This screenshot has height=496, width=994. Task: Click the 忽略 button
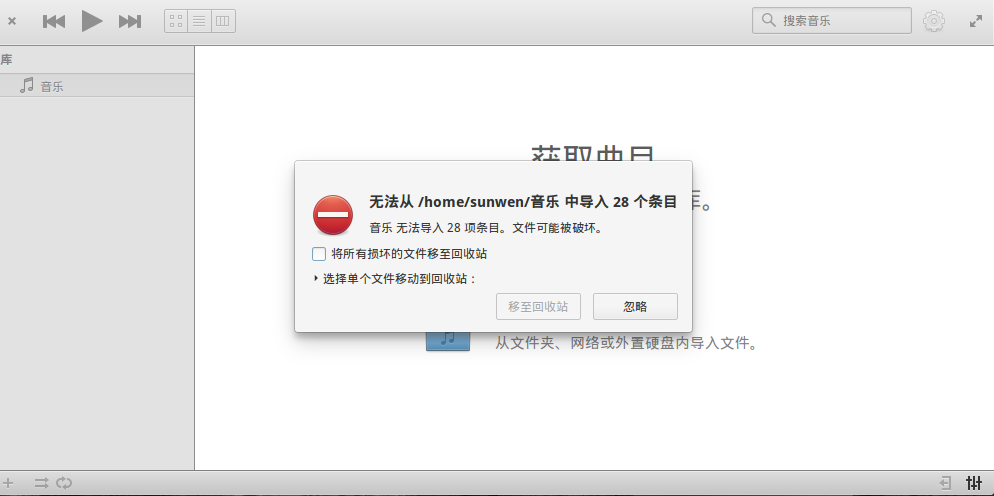coord(635,306)
